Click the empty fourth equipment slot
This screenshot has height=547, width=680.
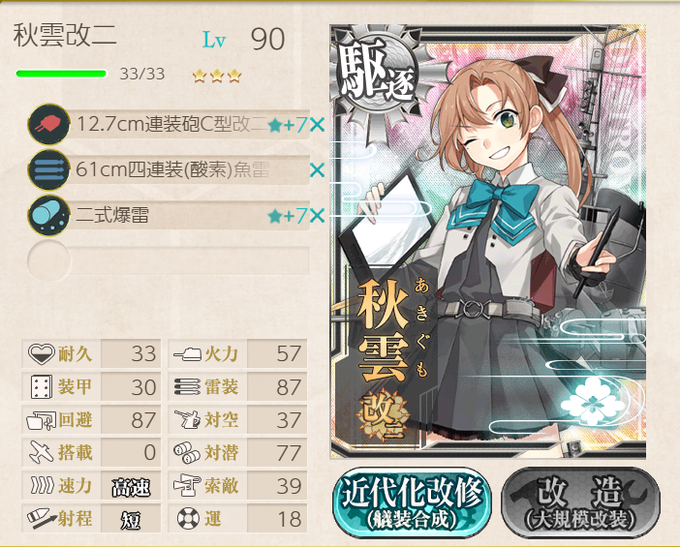click(x=169, y=261)
